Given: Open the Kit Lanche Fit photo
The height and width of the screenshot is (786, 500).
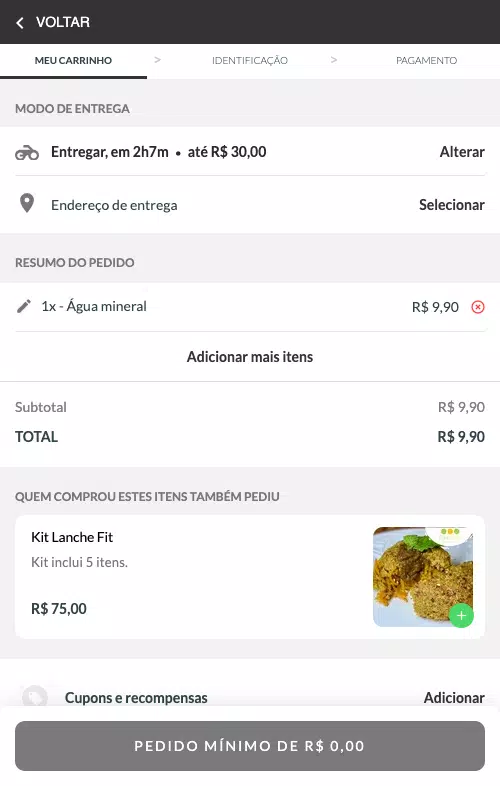Looking at the screenshot, I should [x=423, y=577].
